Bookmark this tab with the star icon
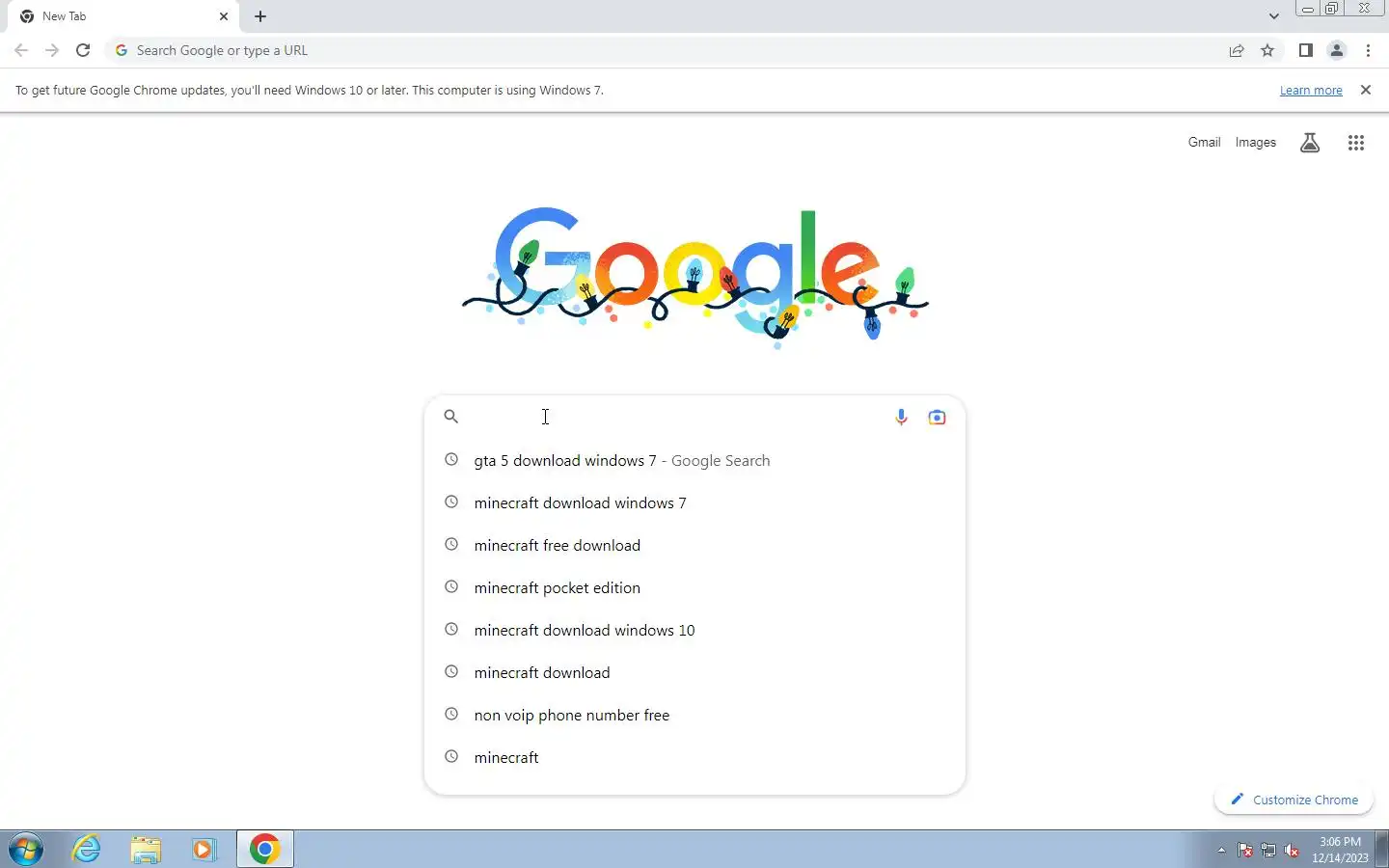Image resolution: width=1389 pixels, height=868 pixels. tap(1267, 50)
